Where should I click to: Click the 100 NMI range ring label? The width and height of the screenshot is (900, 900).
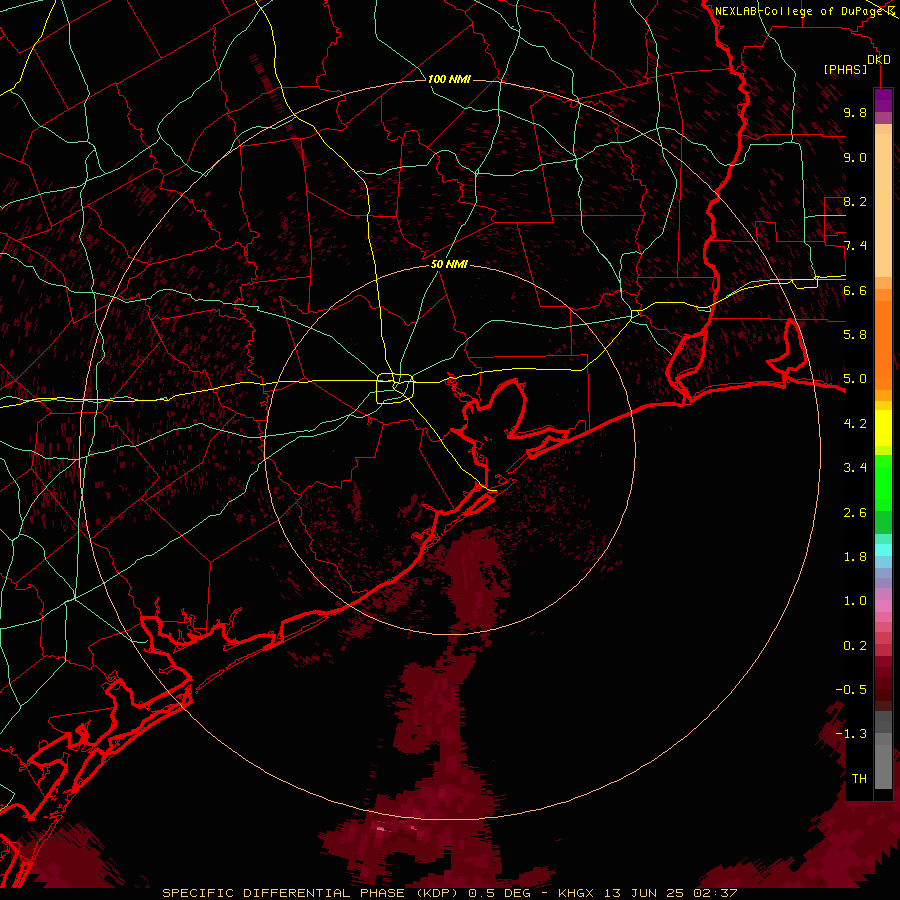(x=449, y=79)
